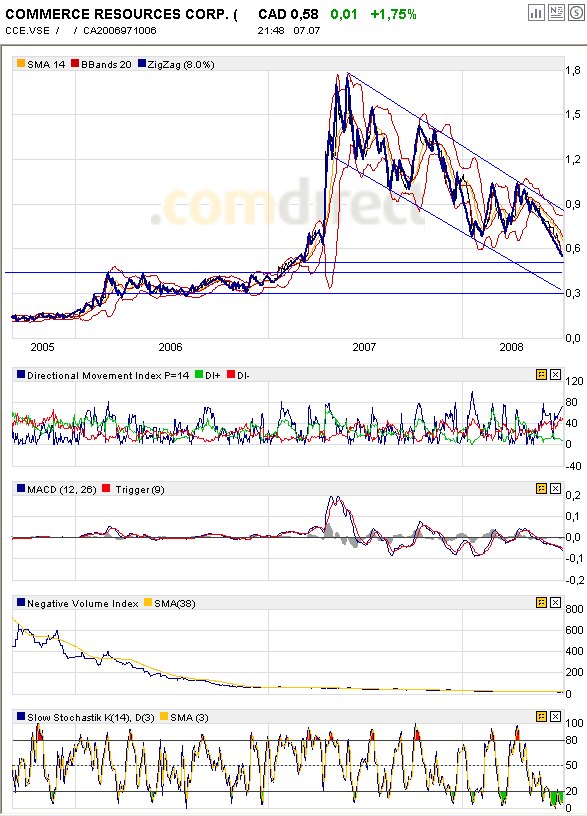
Task: Click the 0,9 price axis value
Action: click(573, 204)
